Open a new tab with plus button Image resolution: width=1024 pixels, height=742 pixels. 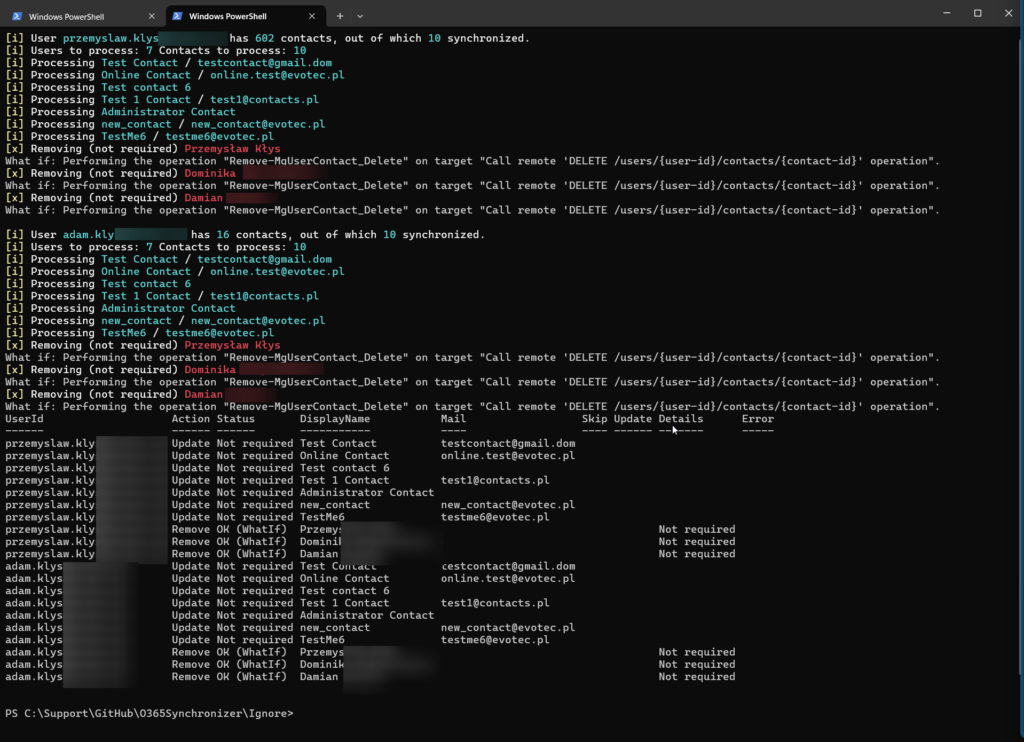point(340,16)
